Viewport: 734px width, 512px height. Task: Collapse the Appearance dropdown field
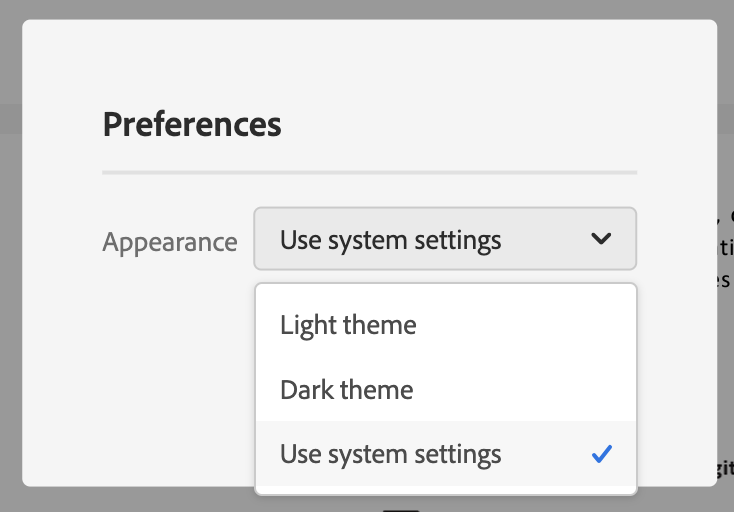pos(445,239)
